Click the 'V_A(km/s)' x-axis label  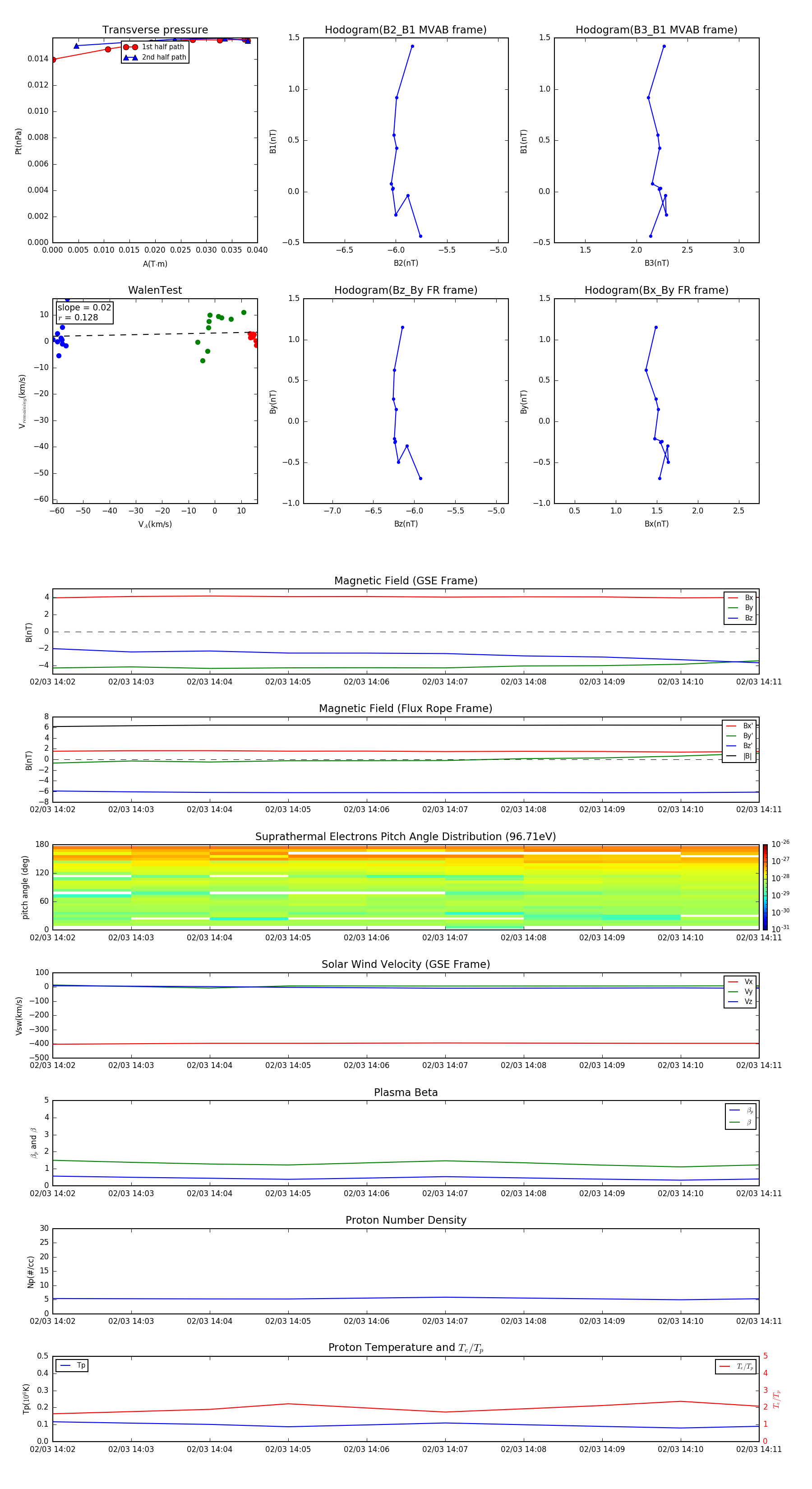click(x=155, y=524)
